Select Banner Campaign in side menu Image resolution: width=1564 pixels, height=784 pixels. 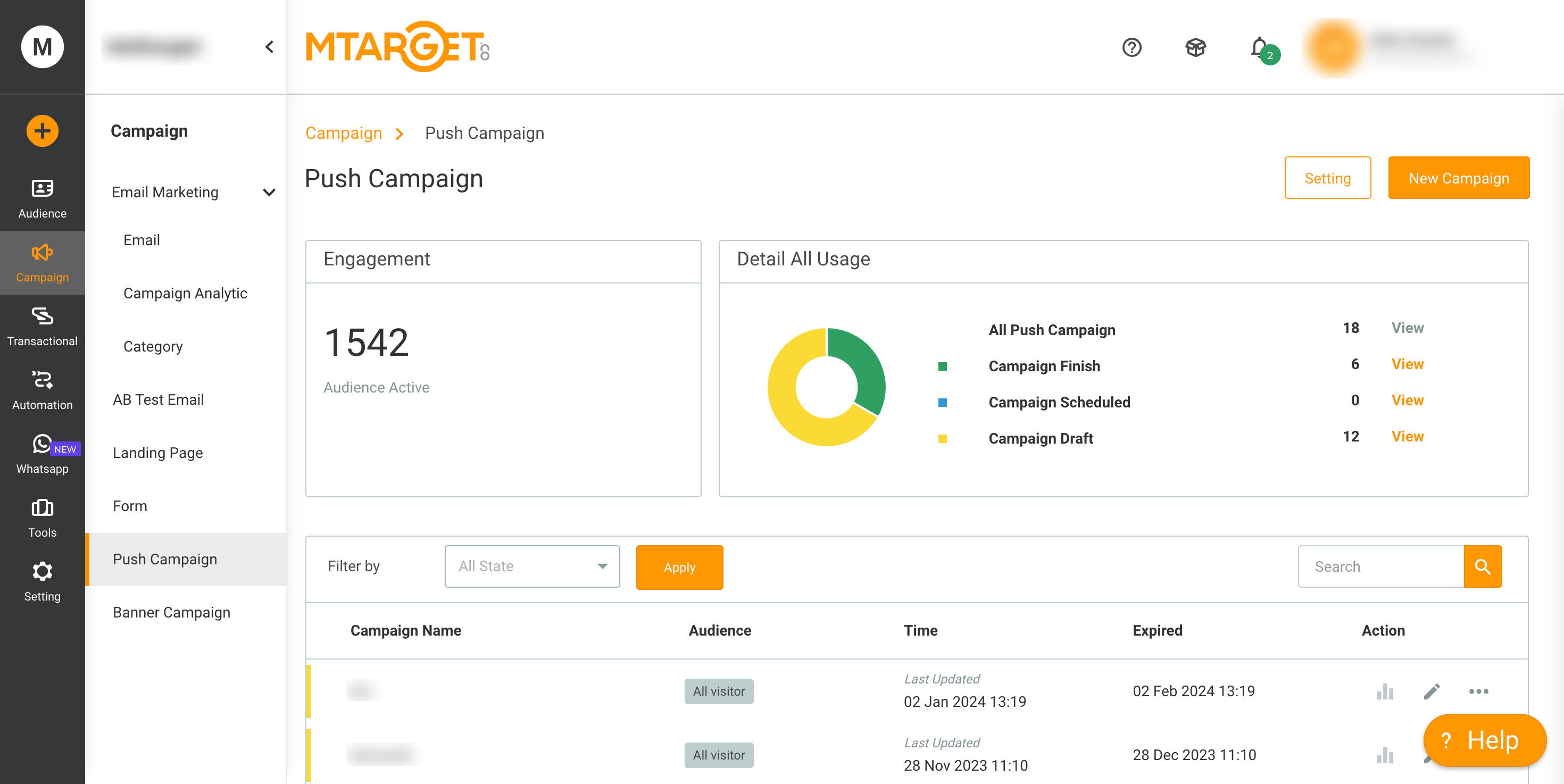coord(171,612)
